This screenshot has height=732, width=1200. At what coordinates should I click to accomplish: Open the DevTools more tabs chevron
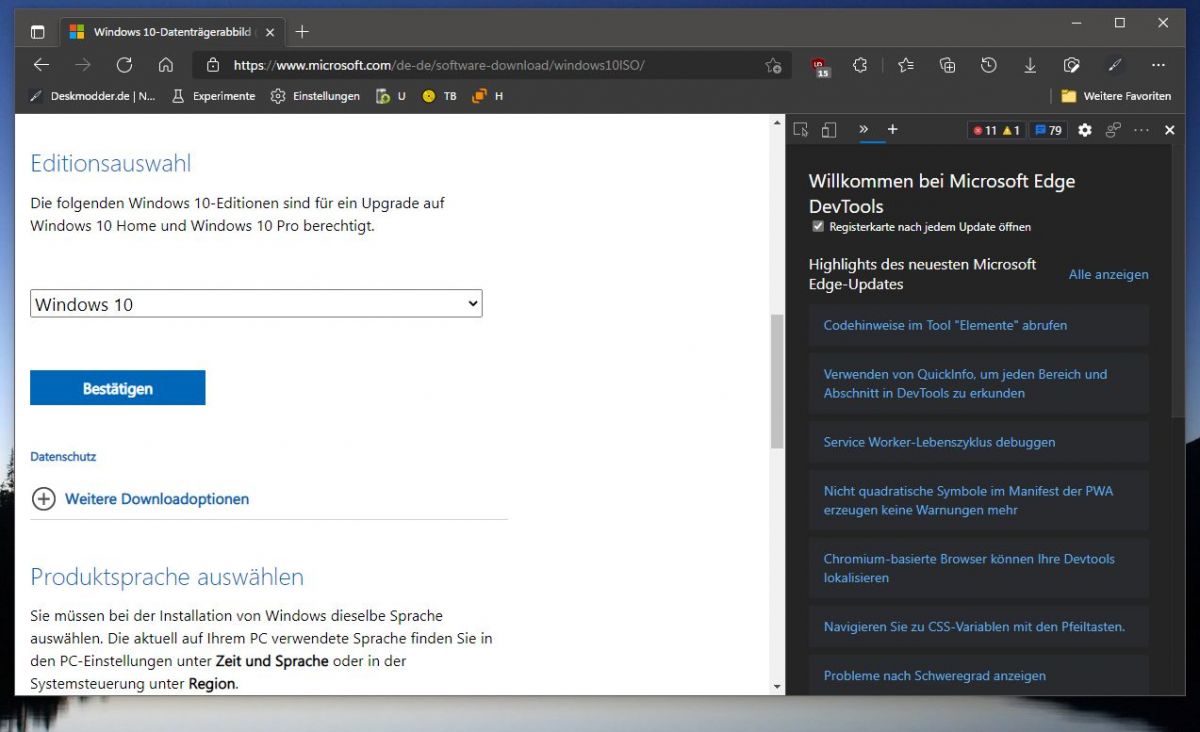pos(864,130)
